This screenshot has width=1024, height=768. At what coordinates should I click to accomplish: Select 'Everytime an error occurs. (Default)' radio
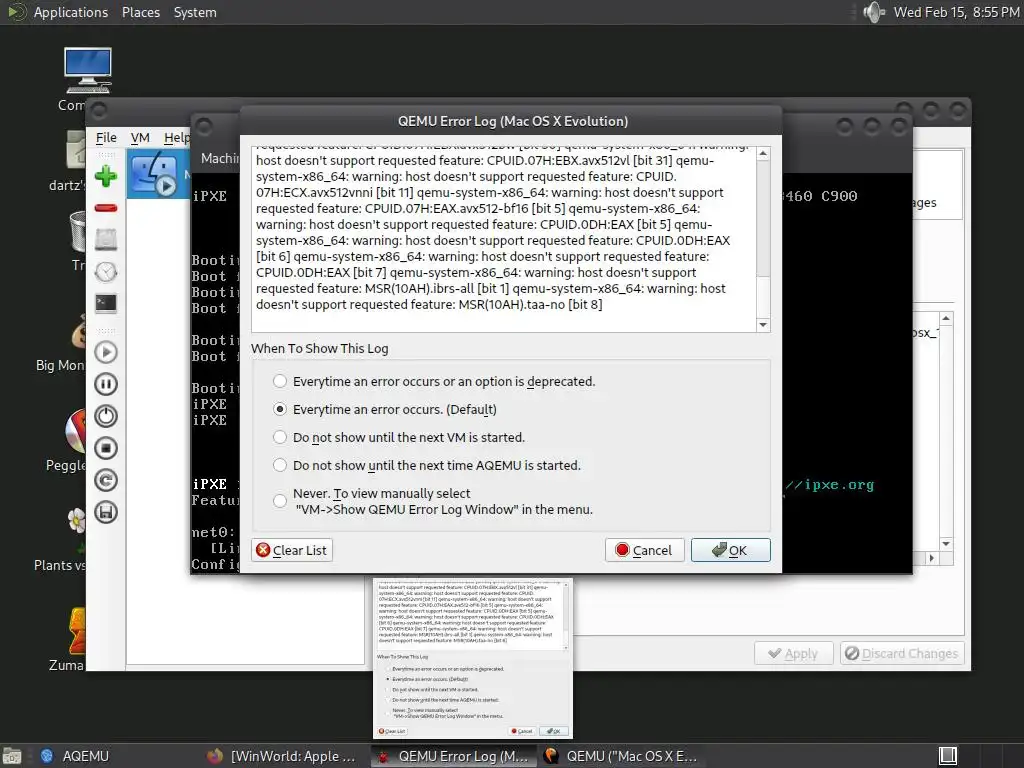coord(280,409)
